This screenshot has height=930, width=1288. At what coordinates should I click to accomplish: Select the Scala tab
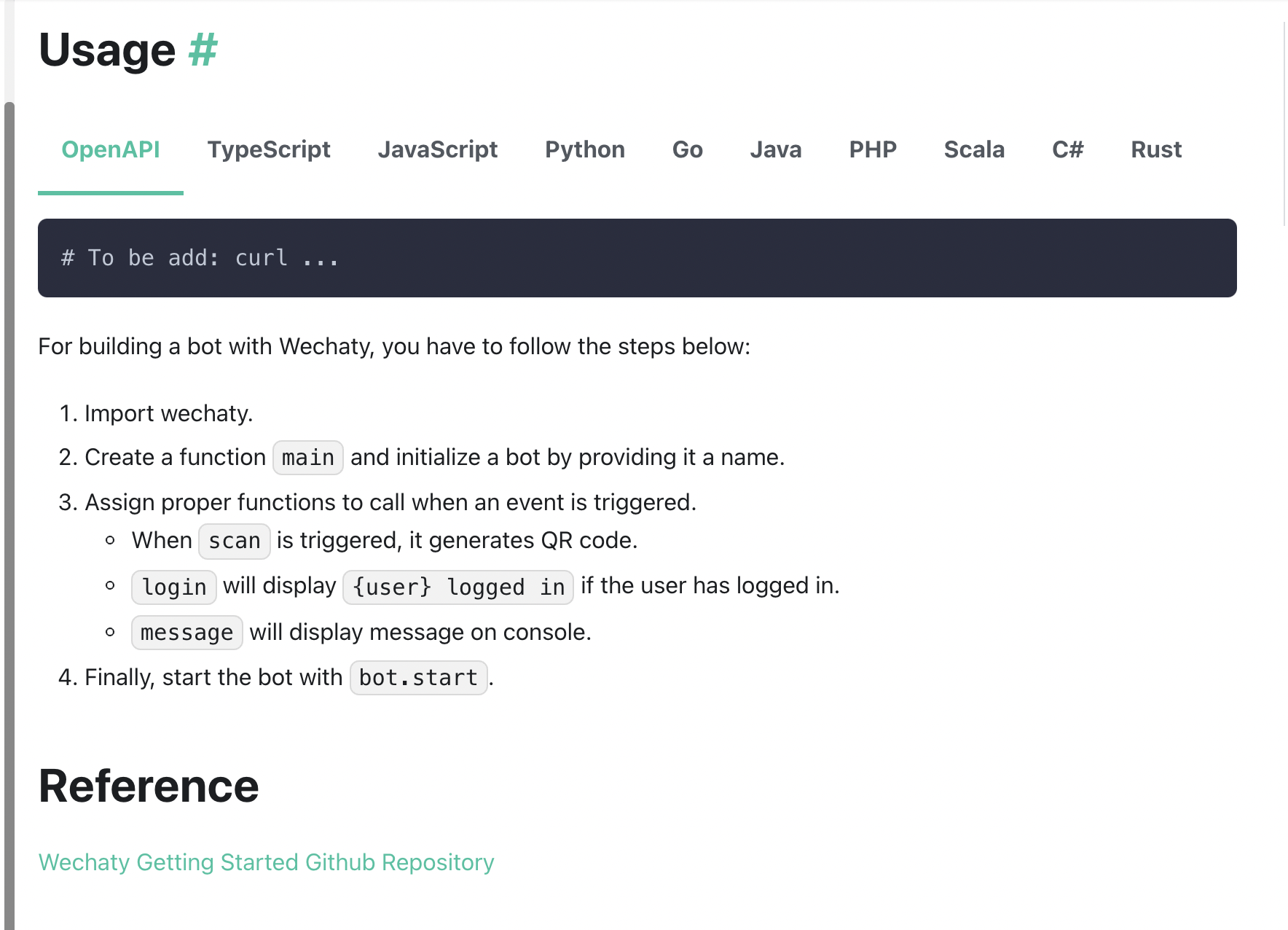[975, 149]
